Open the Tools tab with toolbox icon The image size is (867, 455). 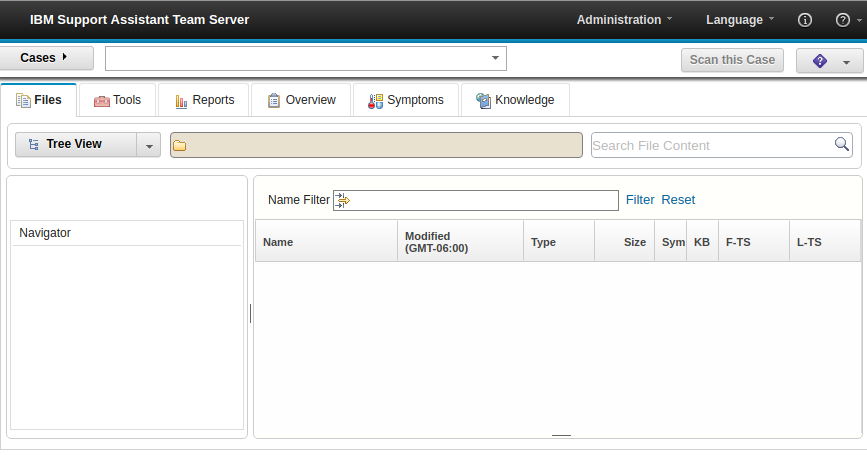pos(117,100)
